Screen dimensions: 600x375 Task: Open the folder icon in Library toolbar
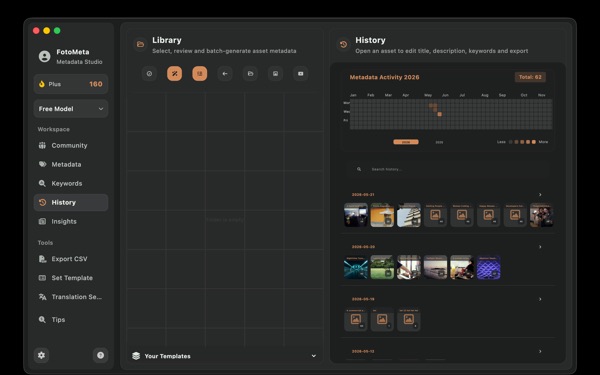tap(250, 73)
